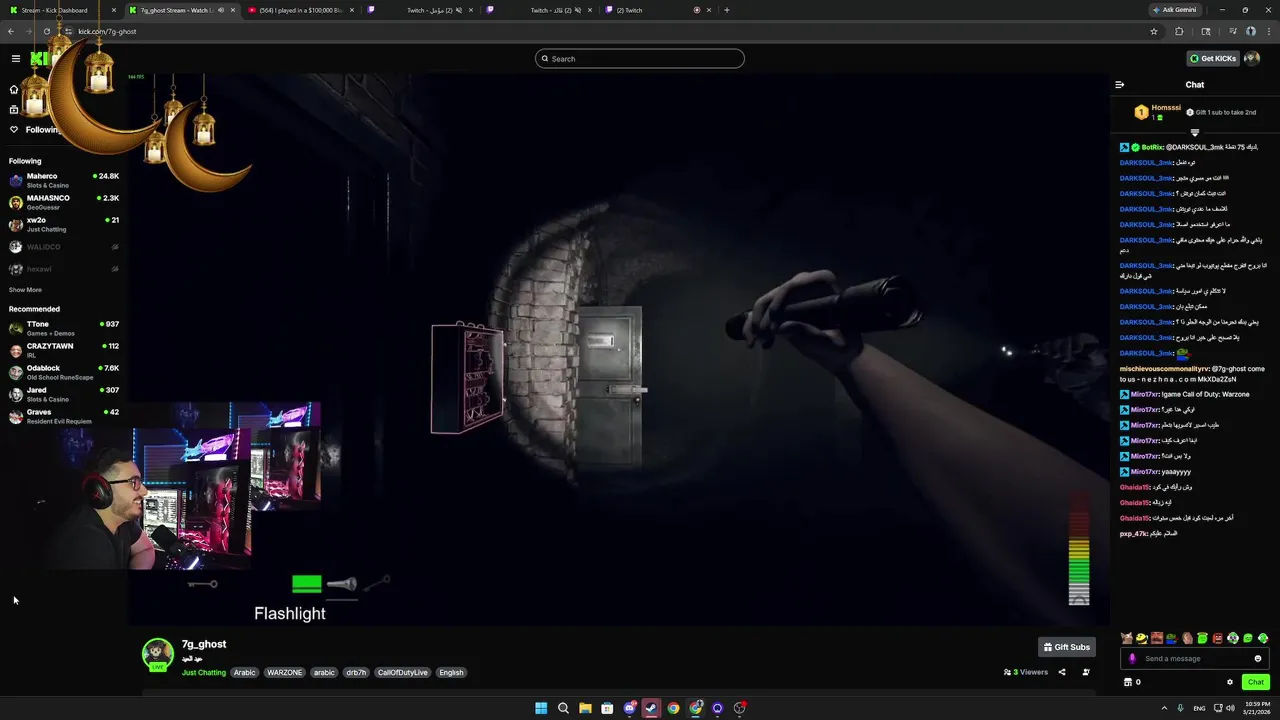
Task: Click the Arabic tag
Action: (x=245, y=673)
